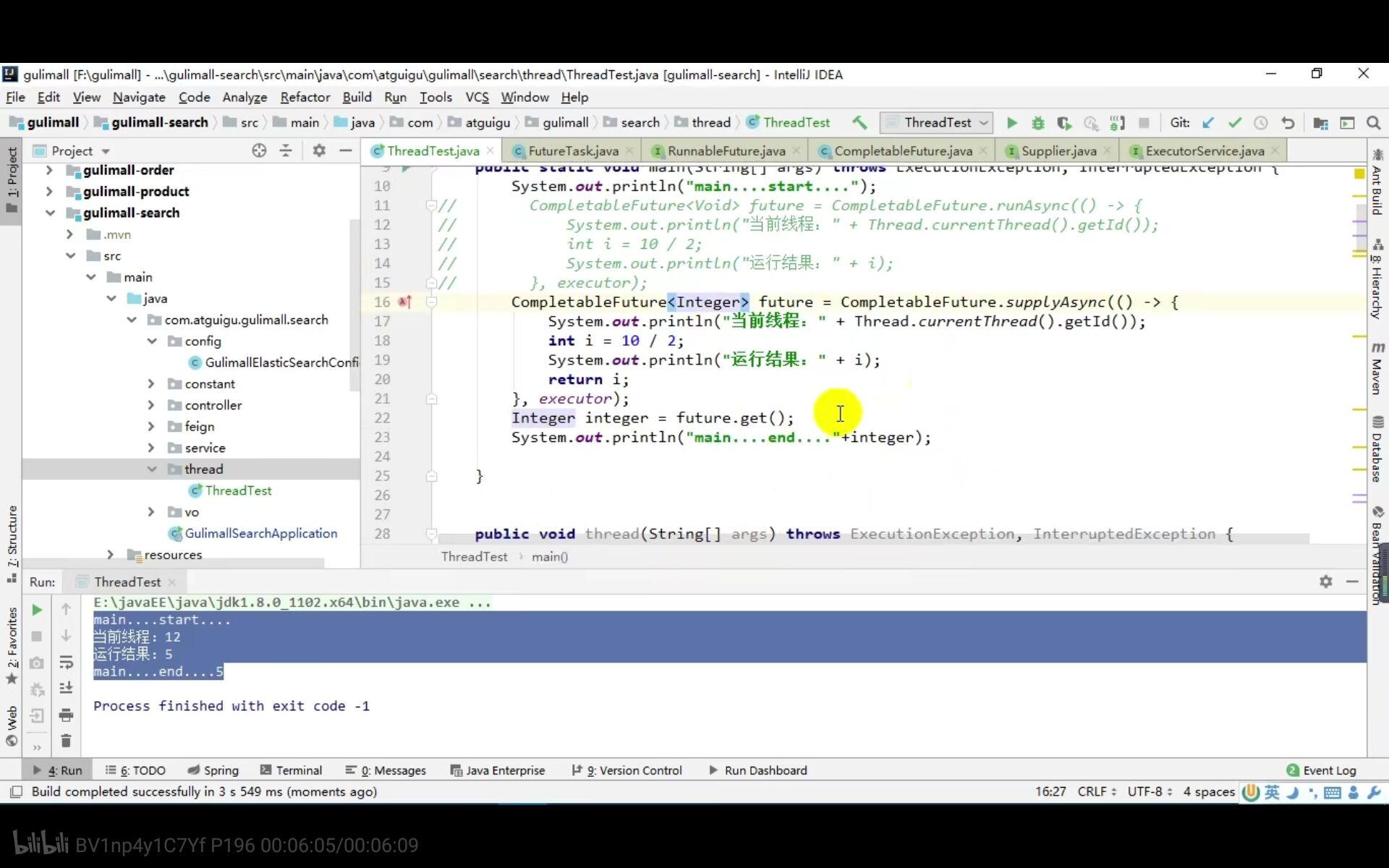
Task: Click the Build project hammer icon
Action: (x=859, y=123)
